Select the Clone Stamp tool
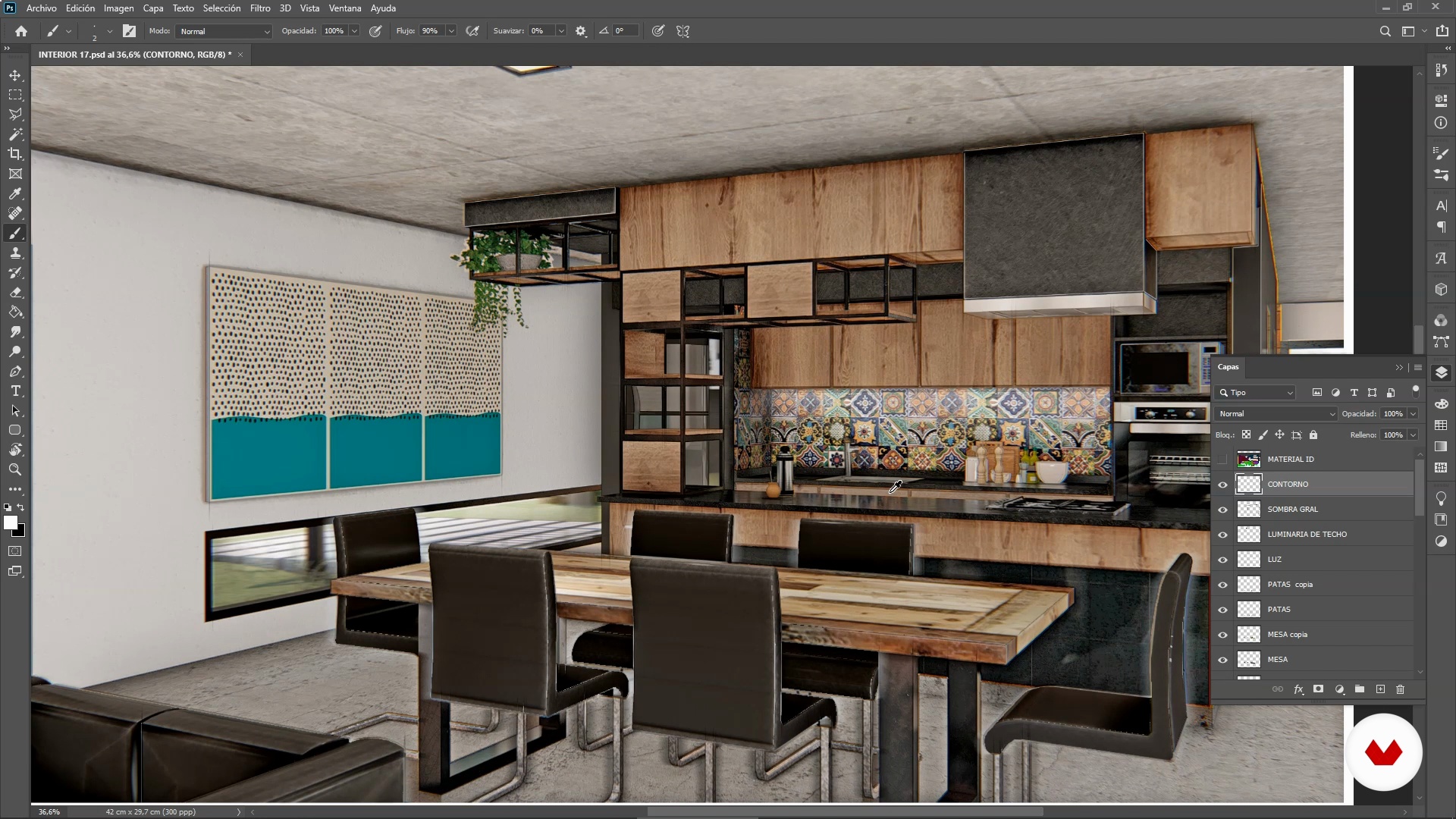 (x=15, y=253)
